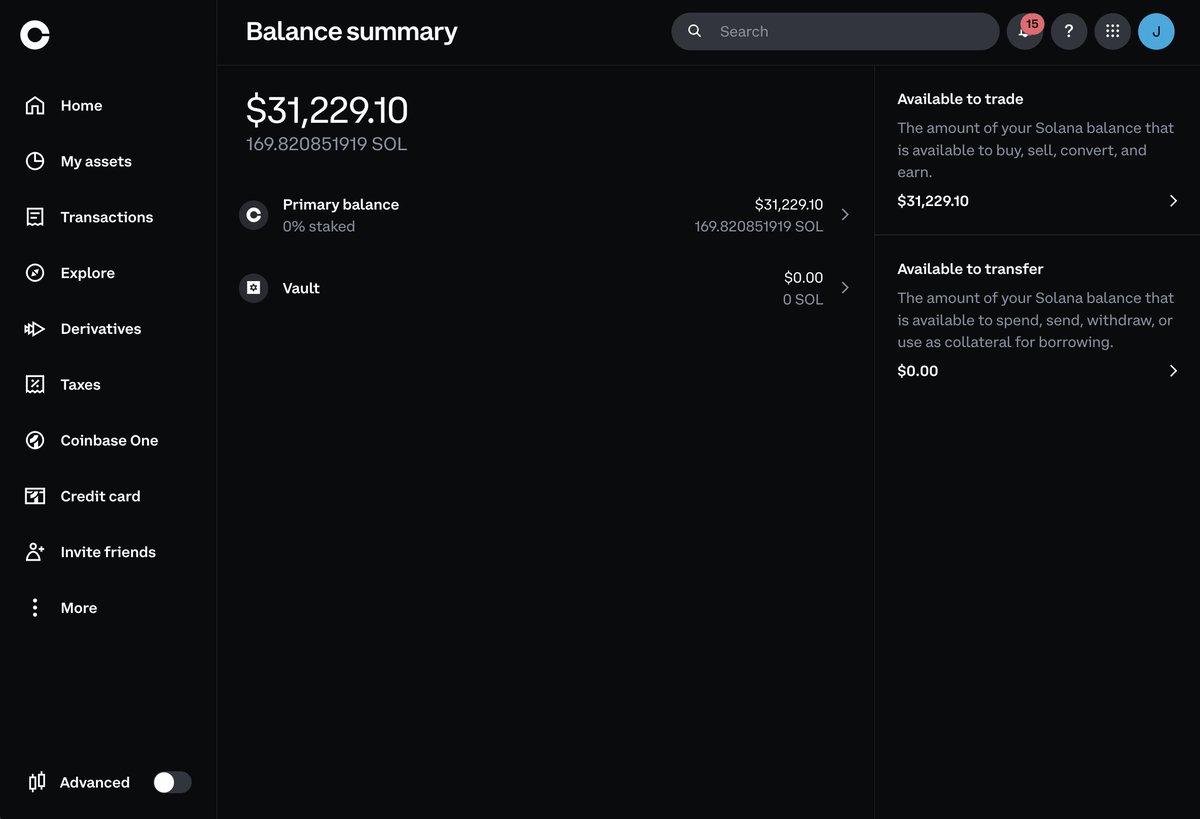Click the Advanced label text

(95, 782)
